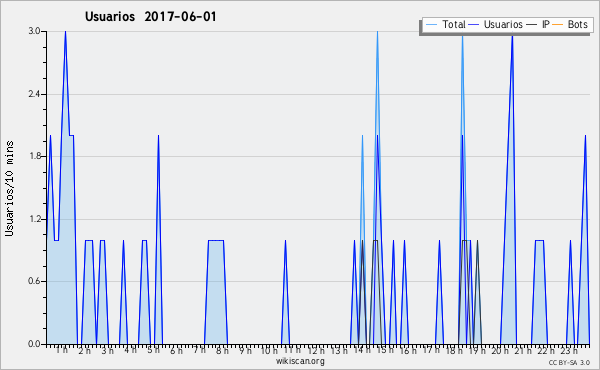
Task: Click the Bots legend entry
Action: coord(570,24)
